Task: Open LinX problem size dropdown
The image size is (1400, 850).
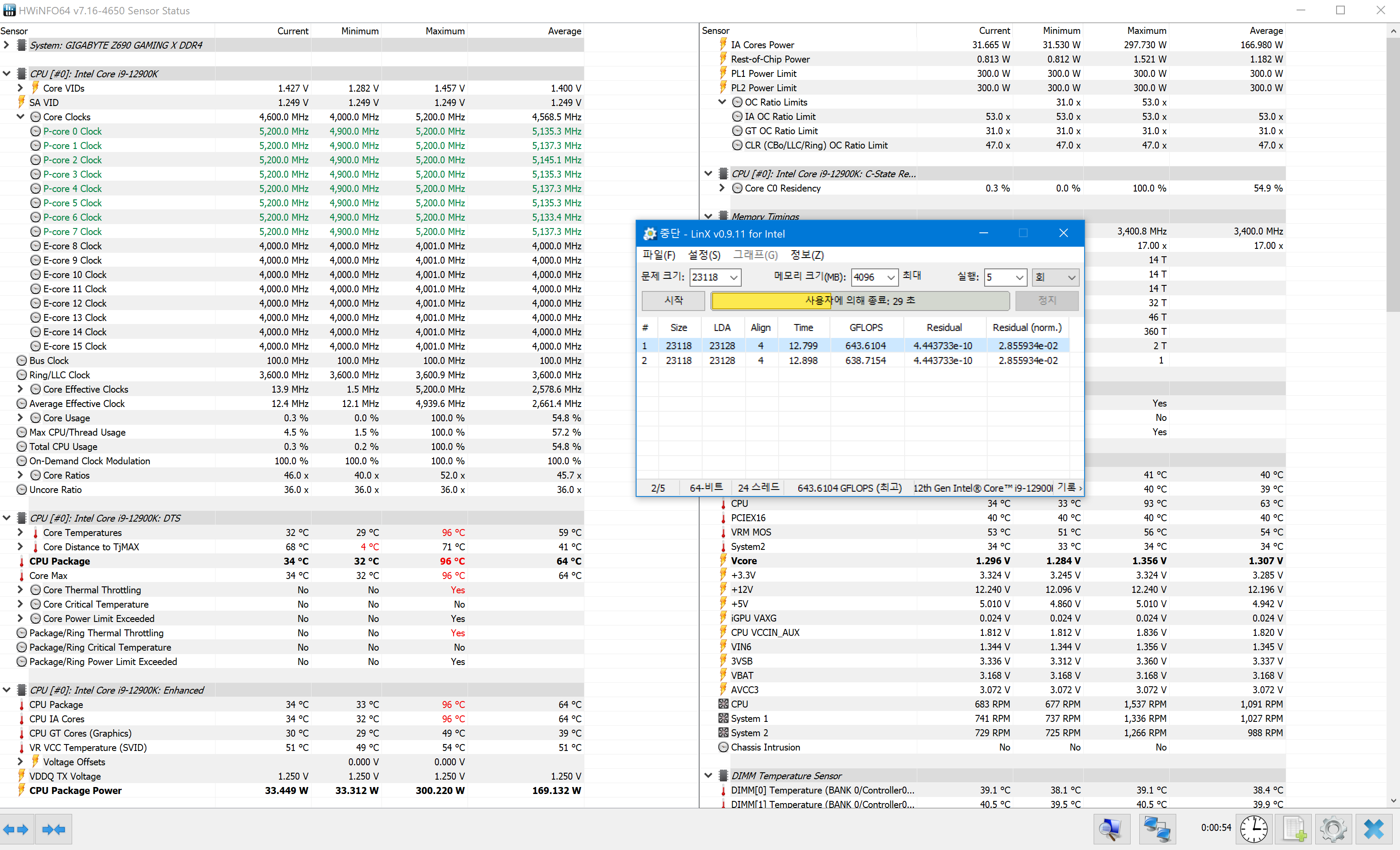Action: pos(733,277)
